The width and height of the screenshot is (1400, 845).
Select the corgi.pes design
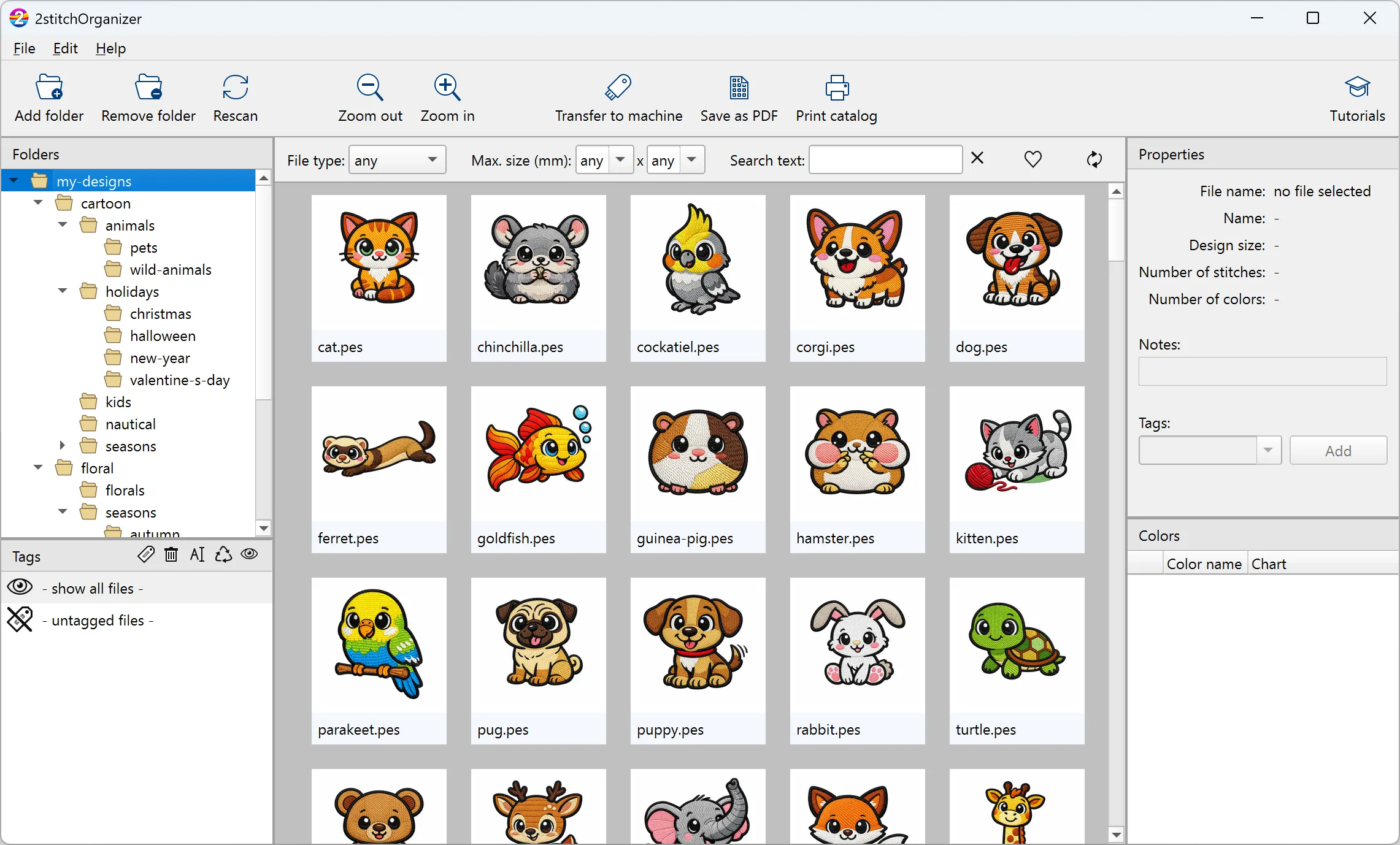(858, 278)
